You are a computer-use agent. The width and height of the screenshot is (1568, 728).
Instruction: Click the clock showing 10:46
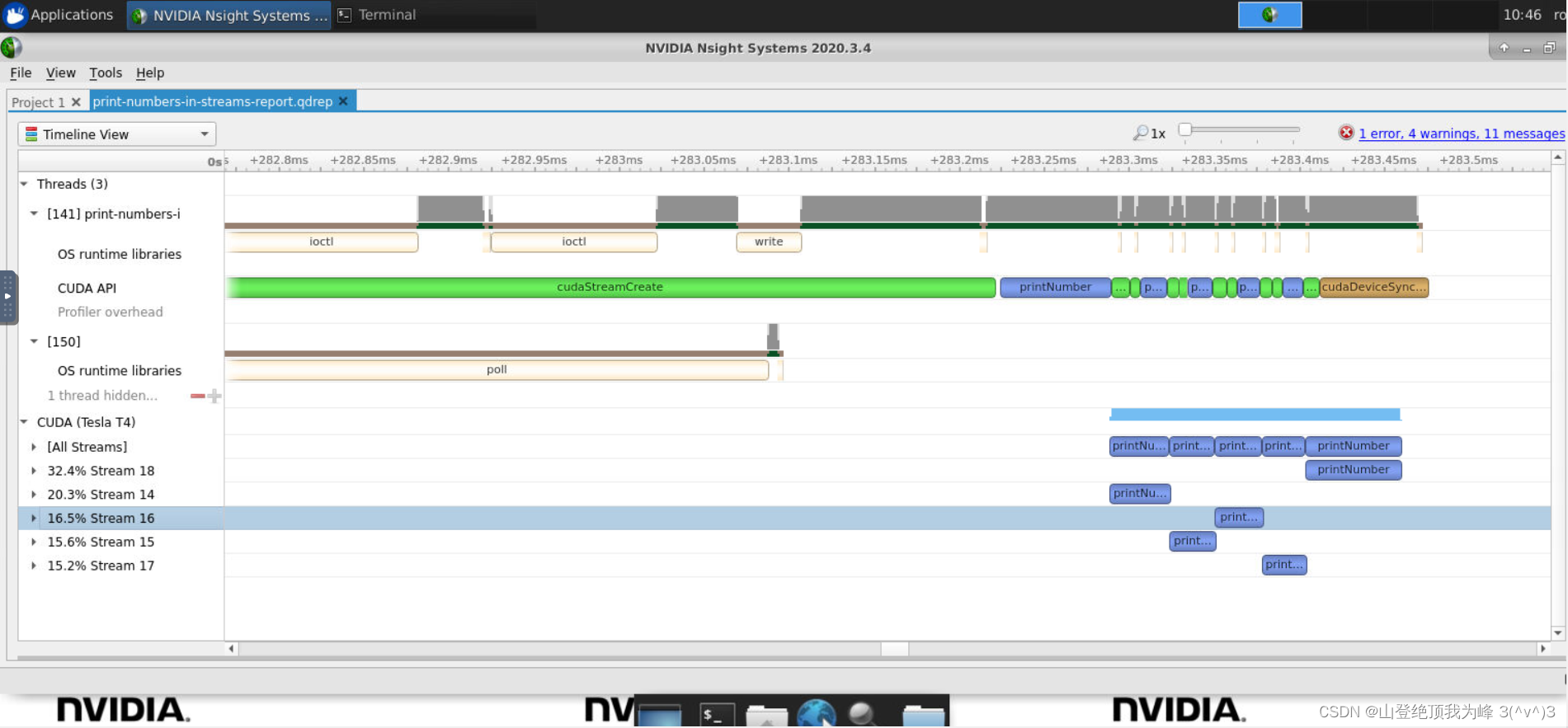pos(1522,15)
